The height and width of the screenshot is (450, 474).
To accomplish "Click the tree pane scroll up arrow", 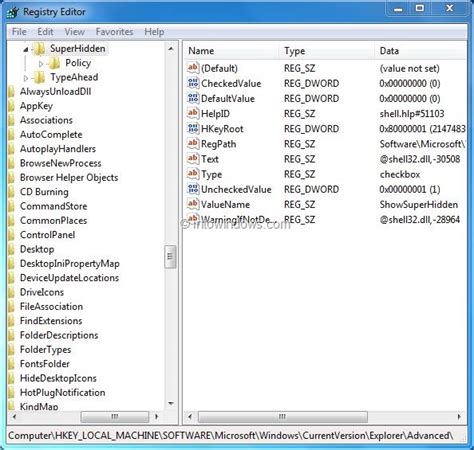I will [x=171, y=49].
